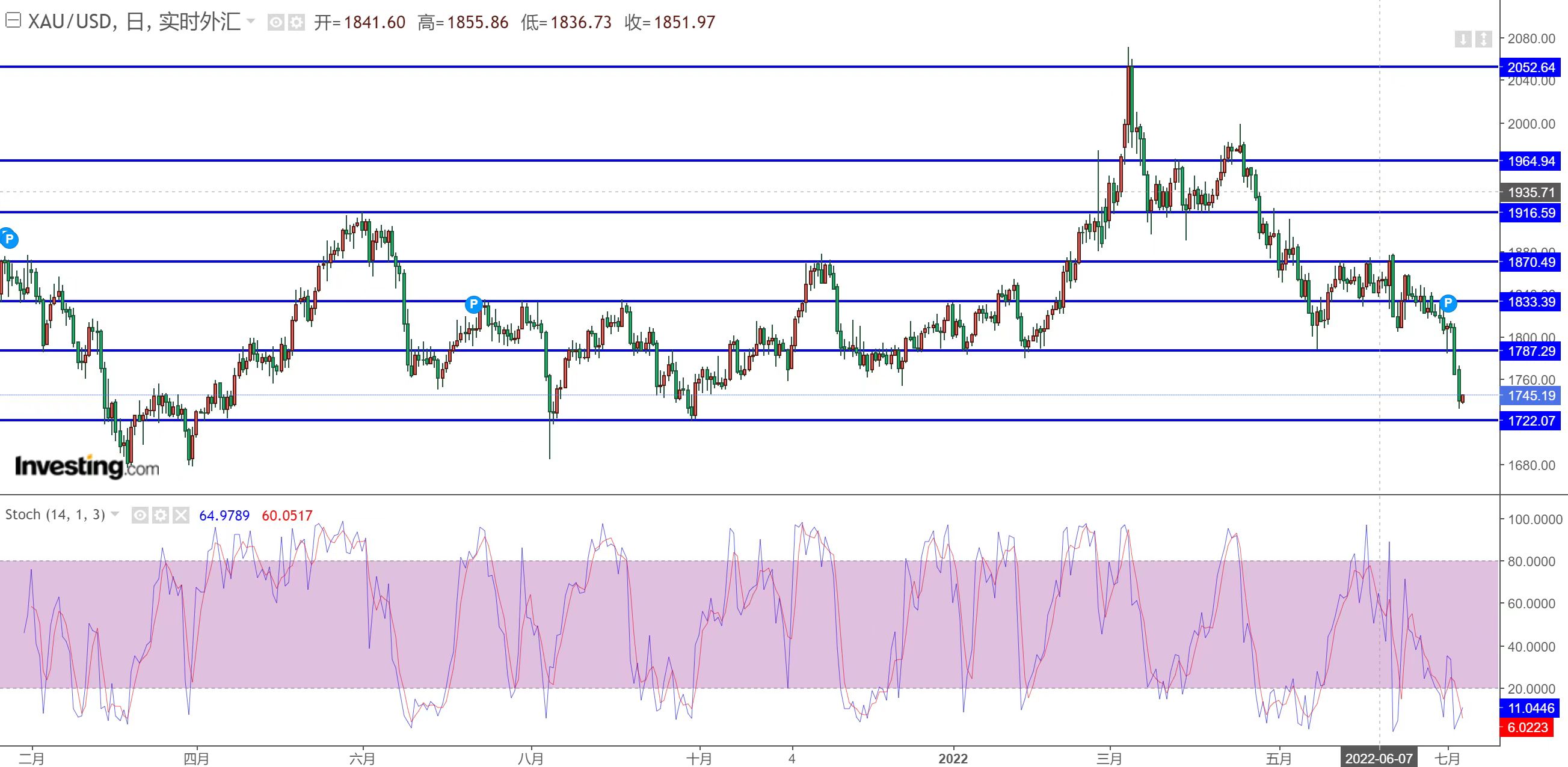1568x767 pixels.
Task: Expand the Stoch (14, 1, 3) dropdown arrow
Action: point(115,515)
